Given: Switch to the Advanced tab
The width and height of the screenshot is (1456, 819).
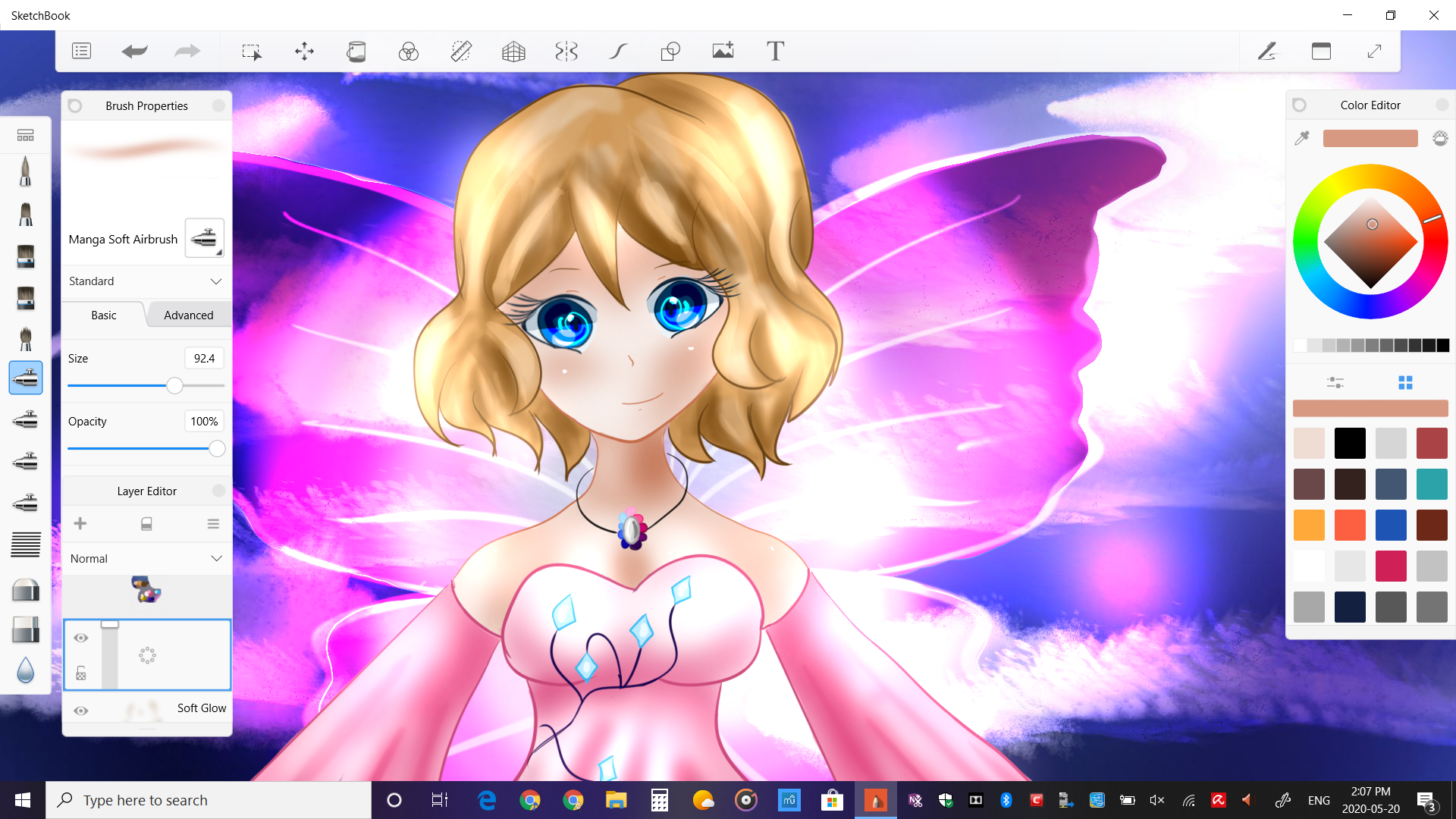Looking at the screenshot, I should 189,315.
